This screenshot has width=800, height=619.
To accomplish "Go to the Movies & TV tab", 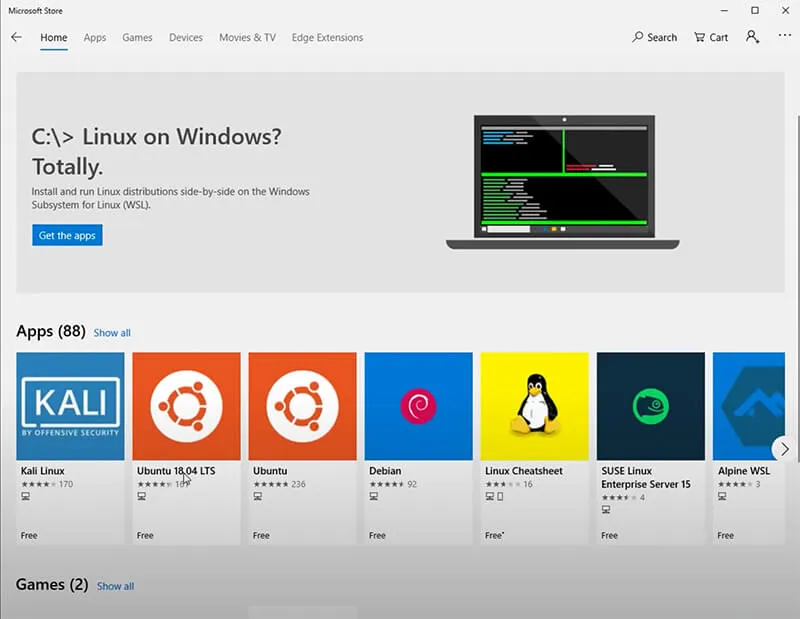I will coord(247,37).
